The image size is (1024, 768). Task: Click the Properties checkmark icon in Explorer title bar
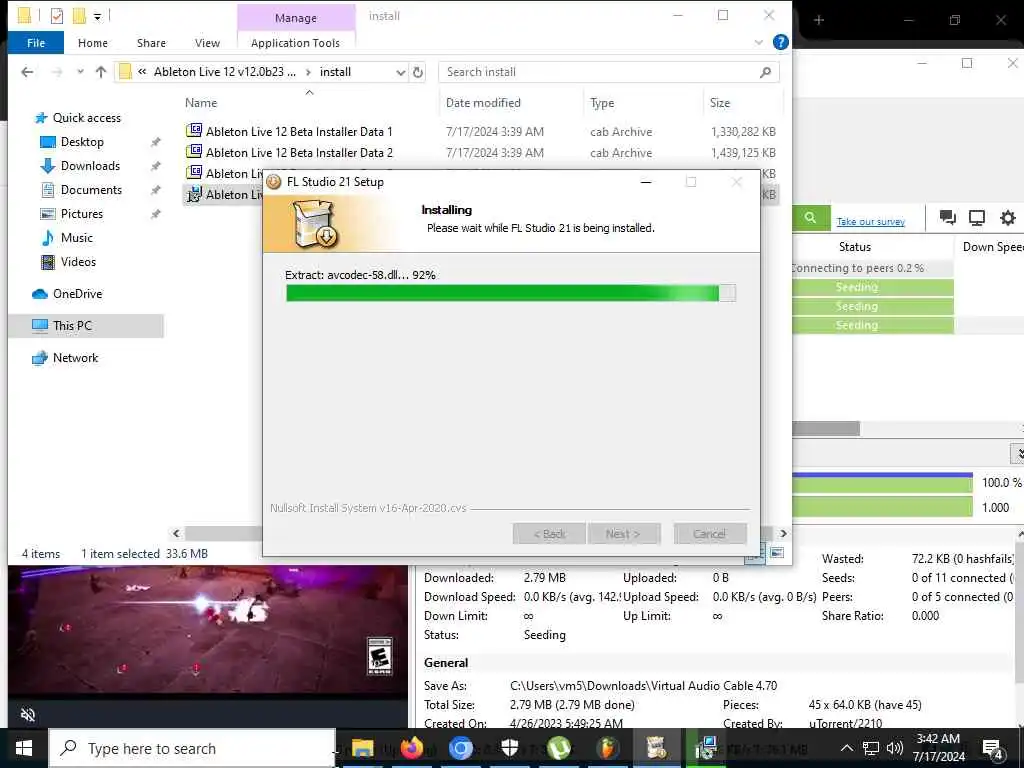pyautogui.click(x=57, y=15)
